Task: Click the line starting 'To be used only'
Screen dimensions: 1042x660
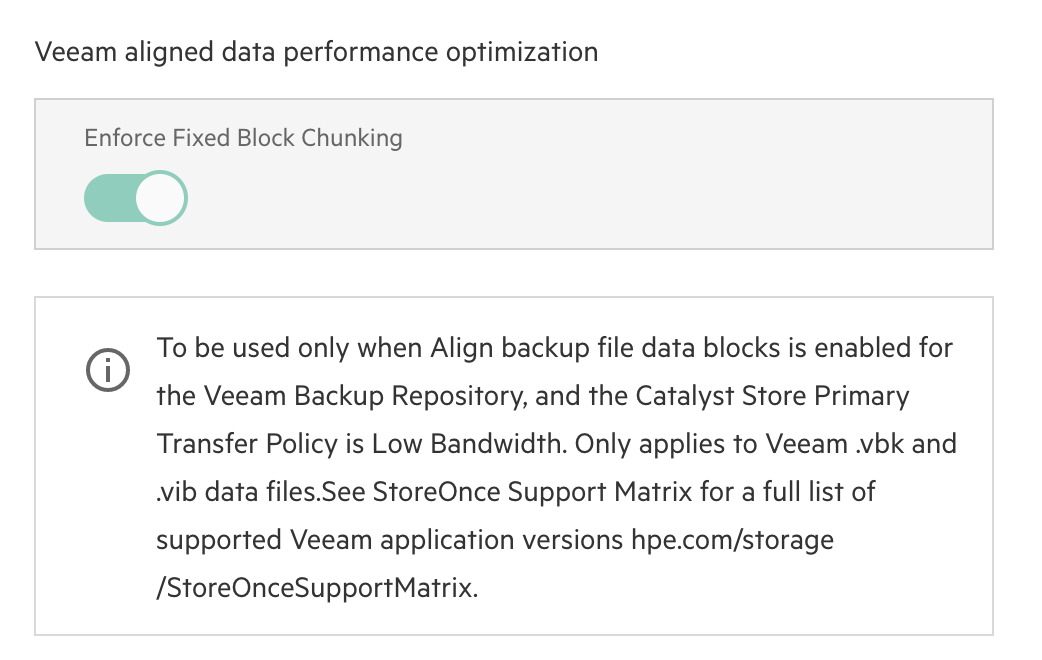Action: click(x=555, y=348)
